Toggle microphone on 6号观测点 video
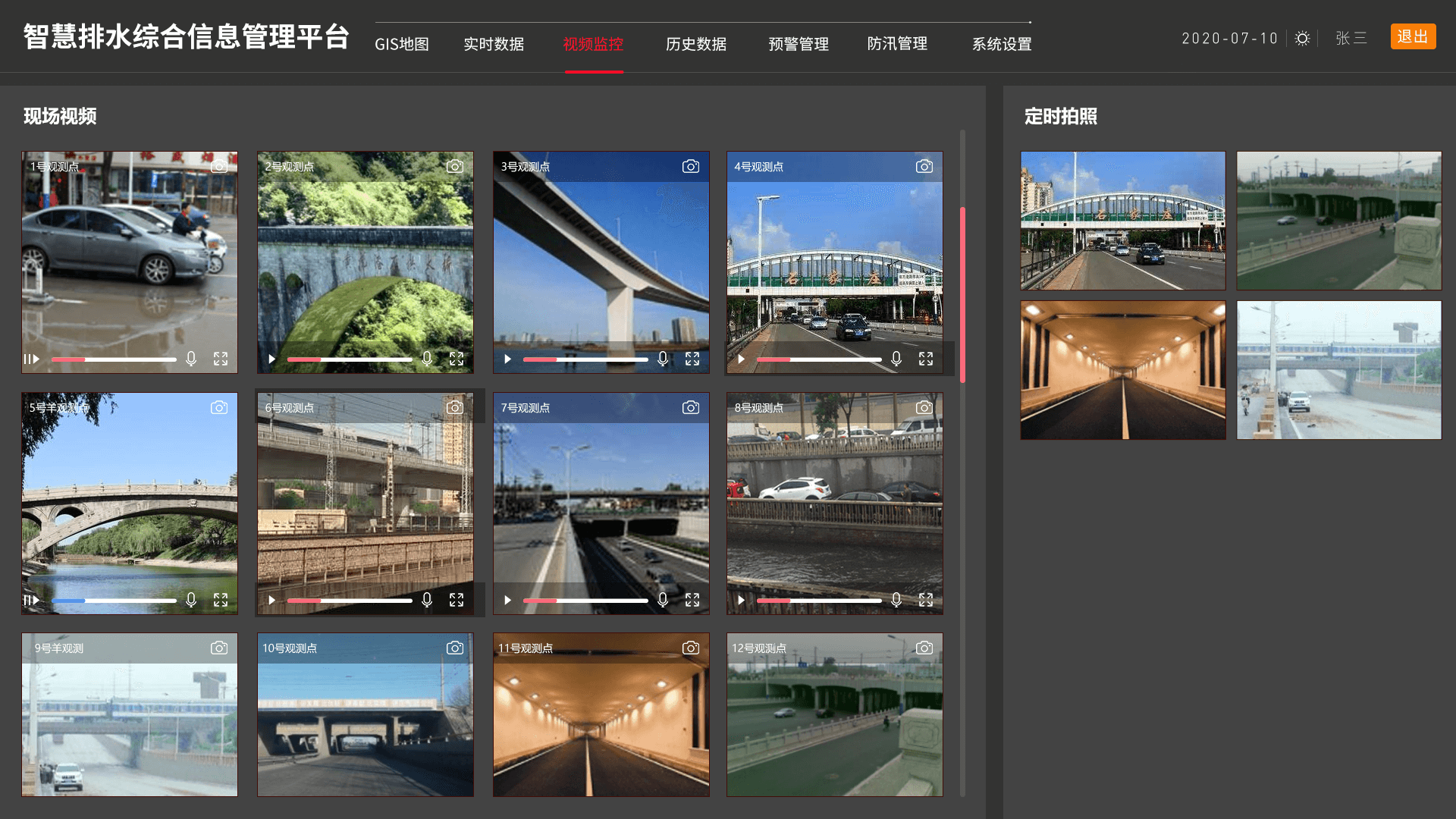Viewport: 1456px width, 819px height. 427,600
